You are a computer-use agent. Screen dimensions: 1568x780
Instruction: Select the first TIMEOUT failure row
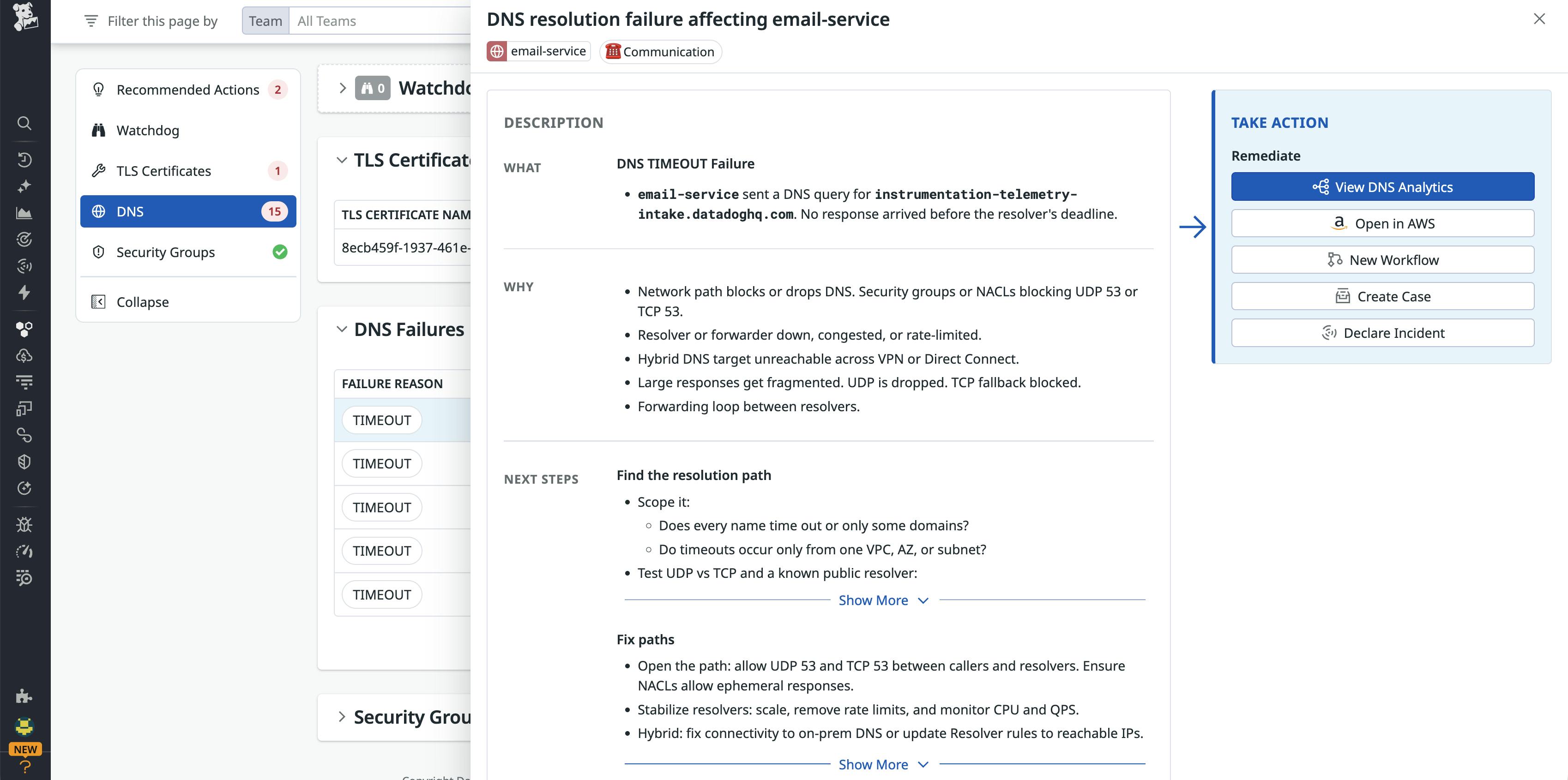[x=382, y=419]
